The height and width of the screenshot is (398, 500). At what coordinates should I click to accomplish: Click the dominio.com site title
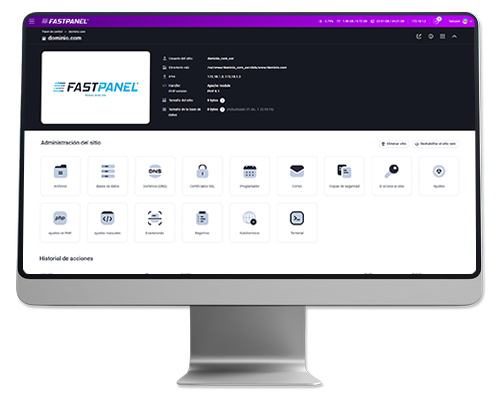point(64,38)
